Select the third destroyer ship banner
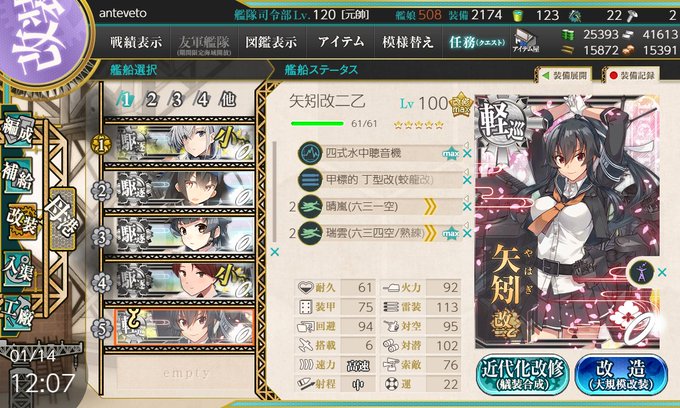Image resolution: width=680 pixels, height=408 pixels. (179, 236)
